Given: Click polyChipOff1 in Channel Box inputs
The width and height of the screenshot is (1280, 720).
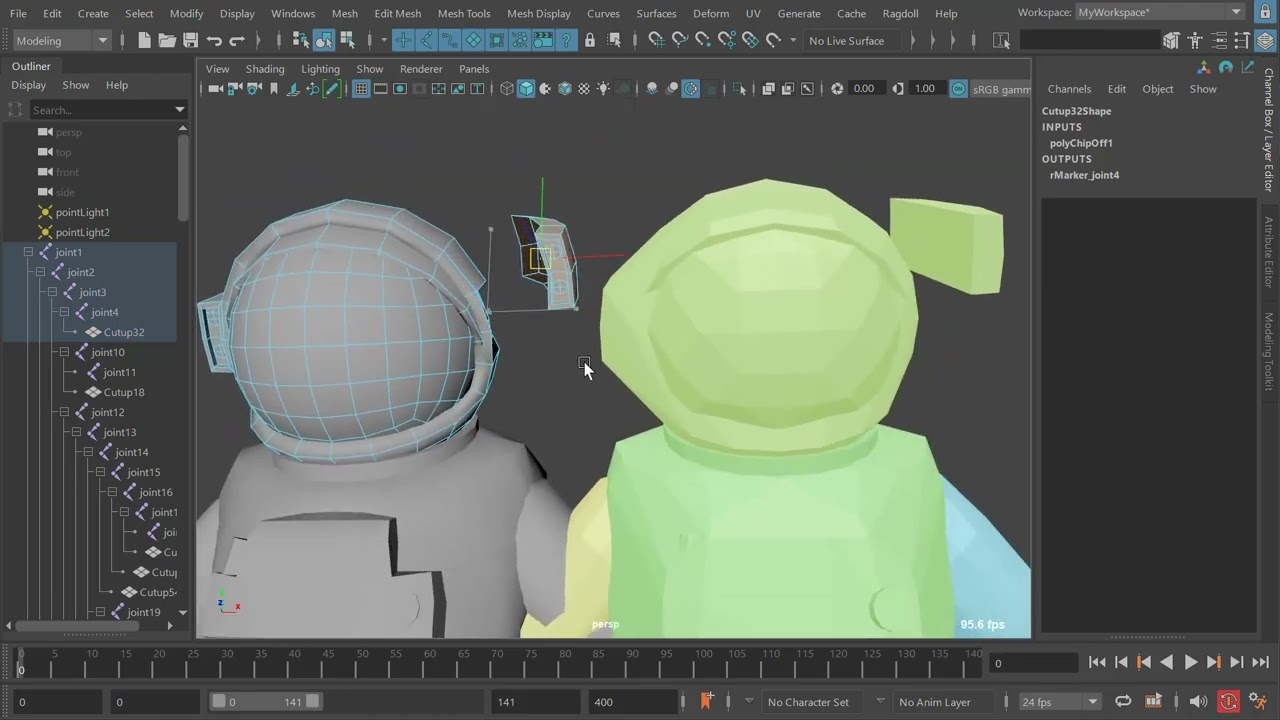Looking at the screenshot, I should tap(1081, 143).
